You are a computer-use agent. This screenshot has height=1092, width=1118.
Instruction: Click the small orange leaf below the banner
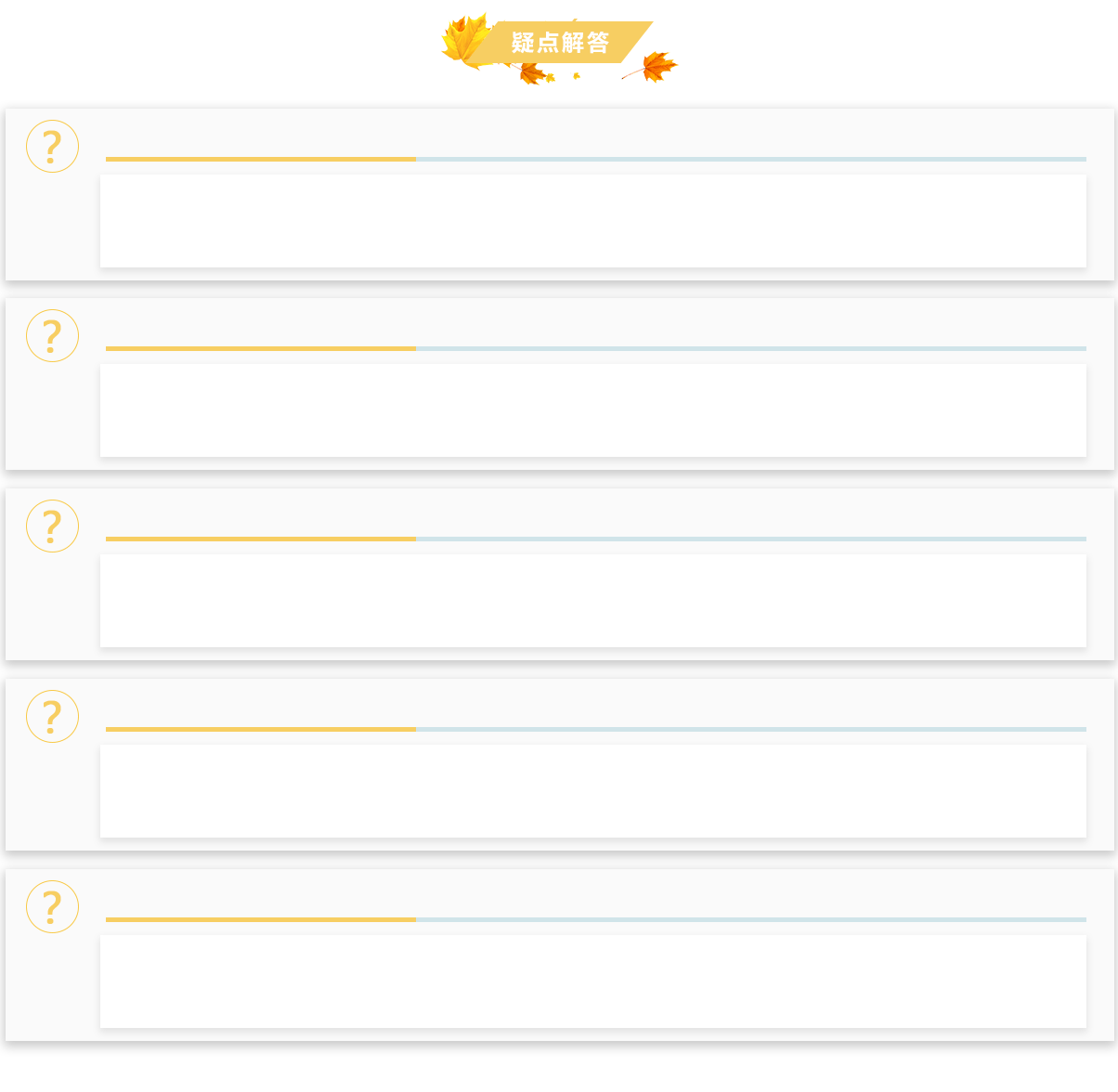click(x=534, y=73)
